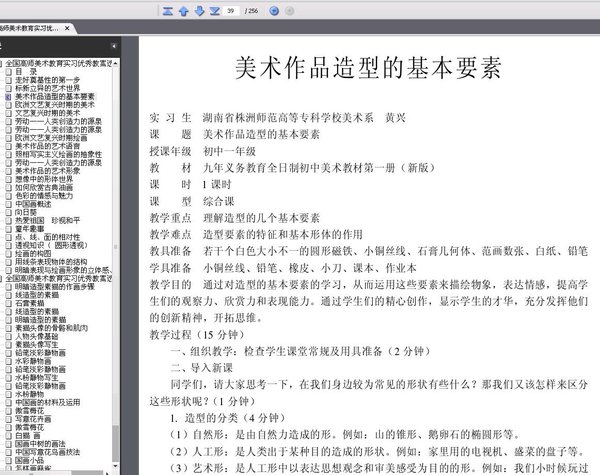Click the greyed next view button

coord(290,11)
